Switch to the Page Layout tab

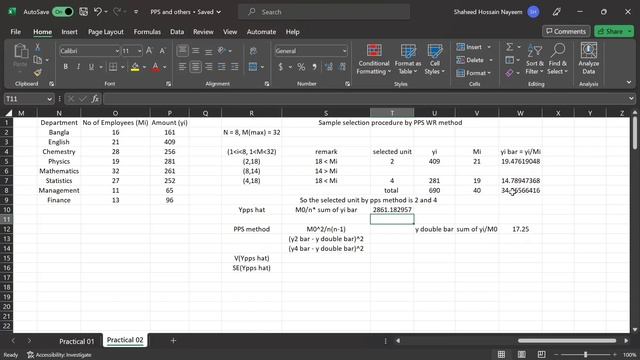click(x=106, y=31)
